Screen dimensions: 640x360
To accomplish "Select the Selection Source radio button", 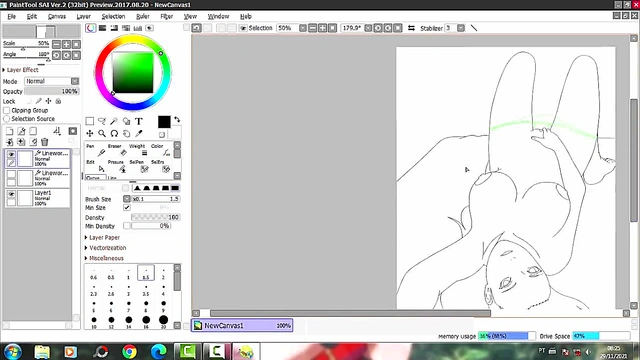I will click(7, 119).
